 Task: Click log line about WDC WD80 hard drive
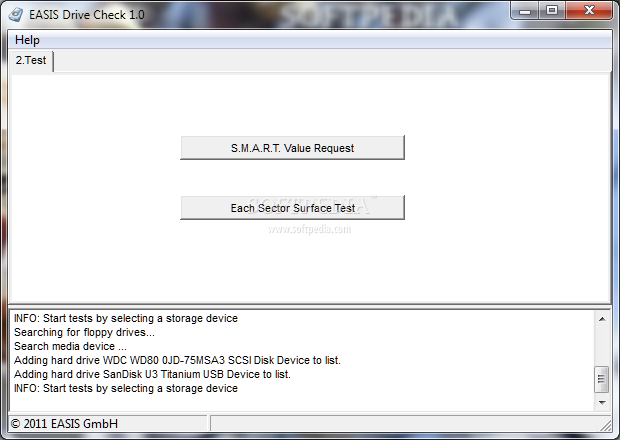[177, 360]
